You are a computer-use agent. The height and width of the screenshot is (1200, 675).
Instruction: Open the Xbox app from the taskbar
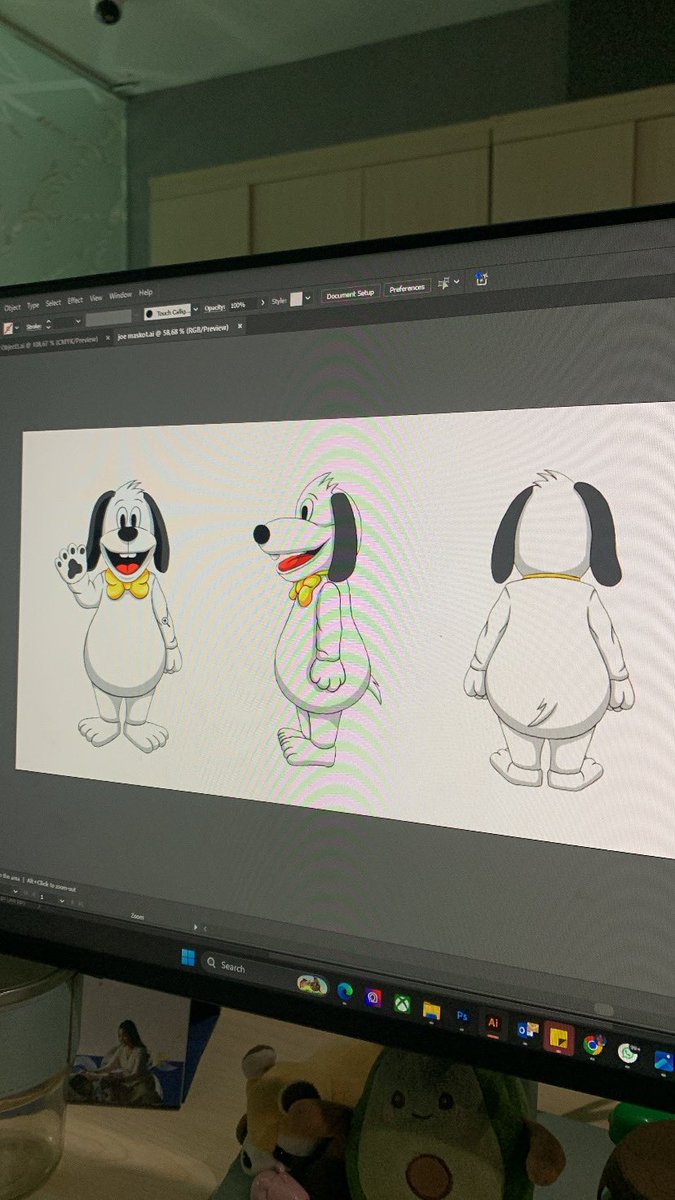coord(402,1003)
